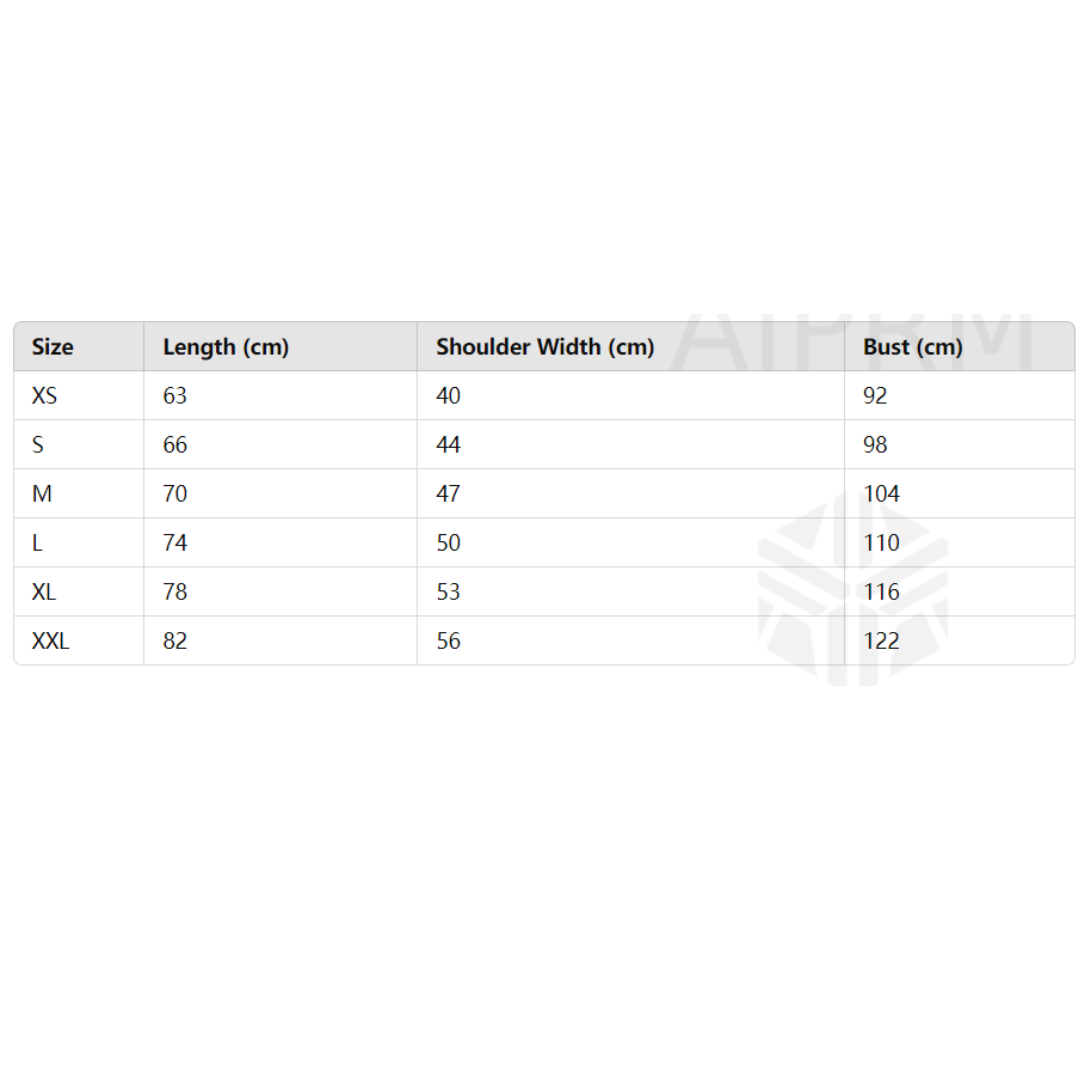Image resolution: width=1080 pixels, height=1080 pixels.
Task: Click the Shoulder Width (cm) header
Action: [x=545, y=347]
